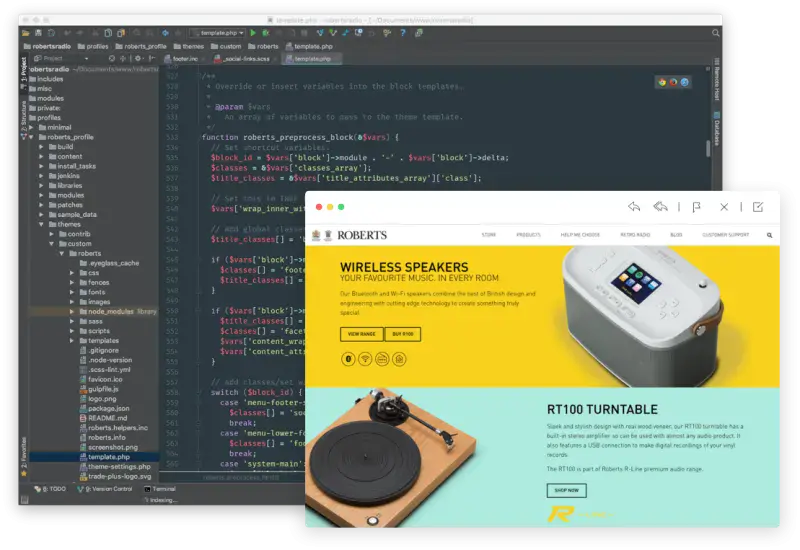Click the Save All icon in the toolbar
Screen dimensions: 800x550
click(x=38, y=33)
